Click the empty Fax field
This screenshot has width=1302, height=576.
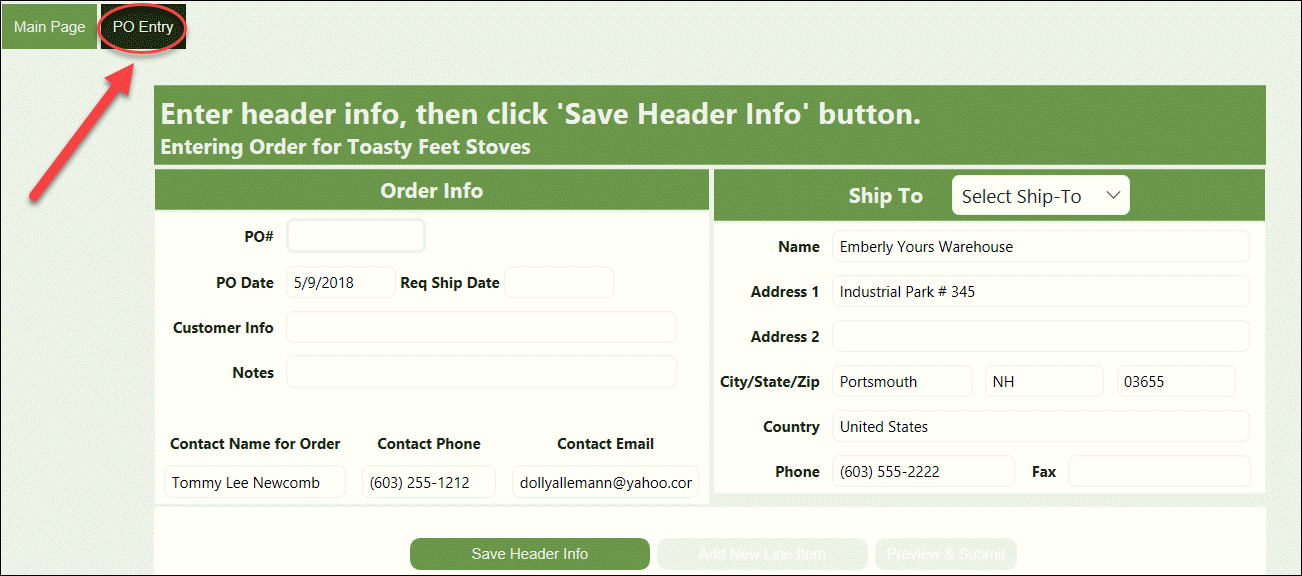(1159, 471)
